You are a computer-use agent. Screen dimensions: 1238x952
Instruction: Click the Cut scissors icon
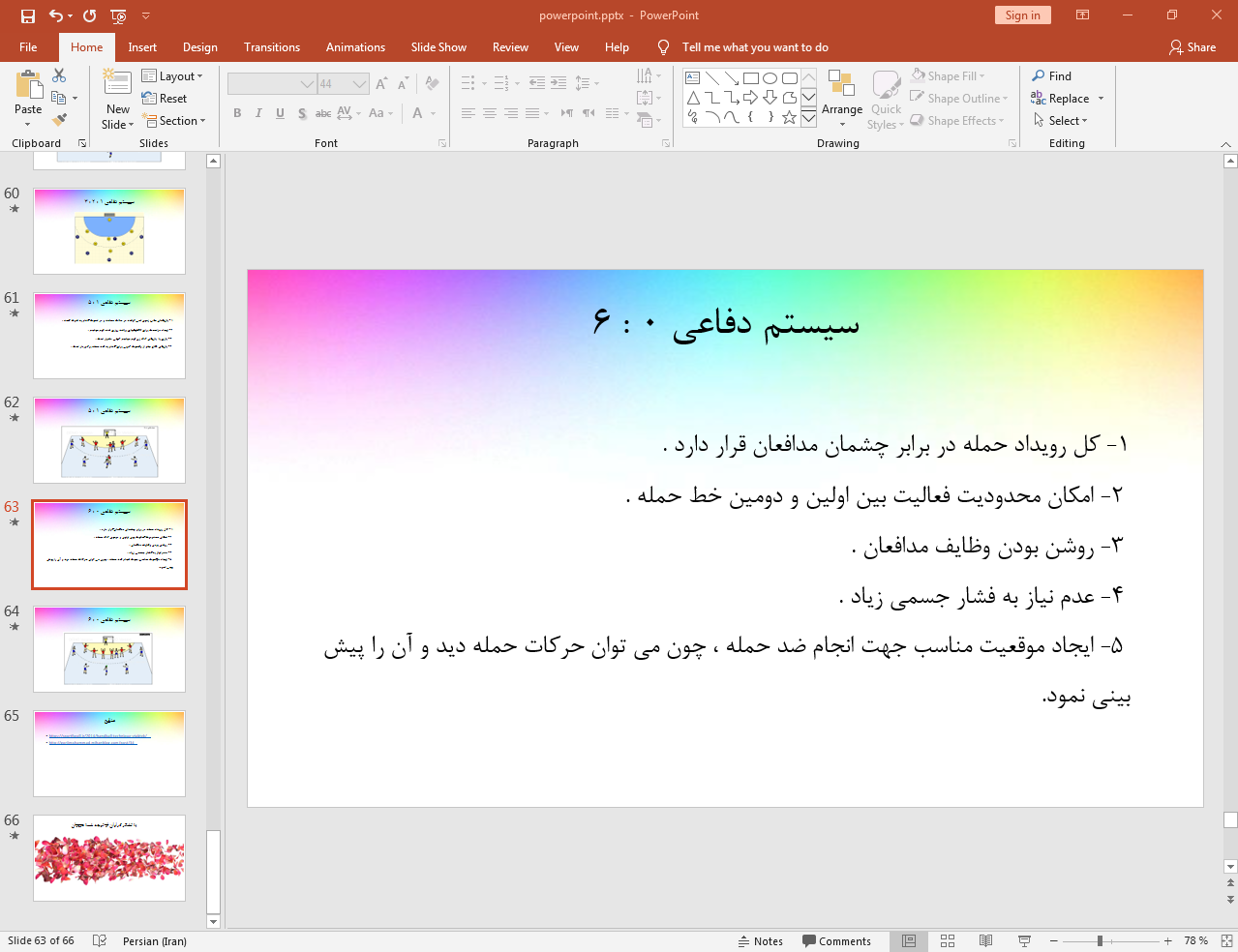pos(59,75)
